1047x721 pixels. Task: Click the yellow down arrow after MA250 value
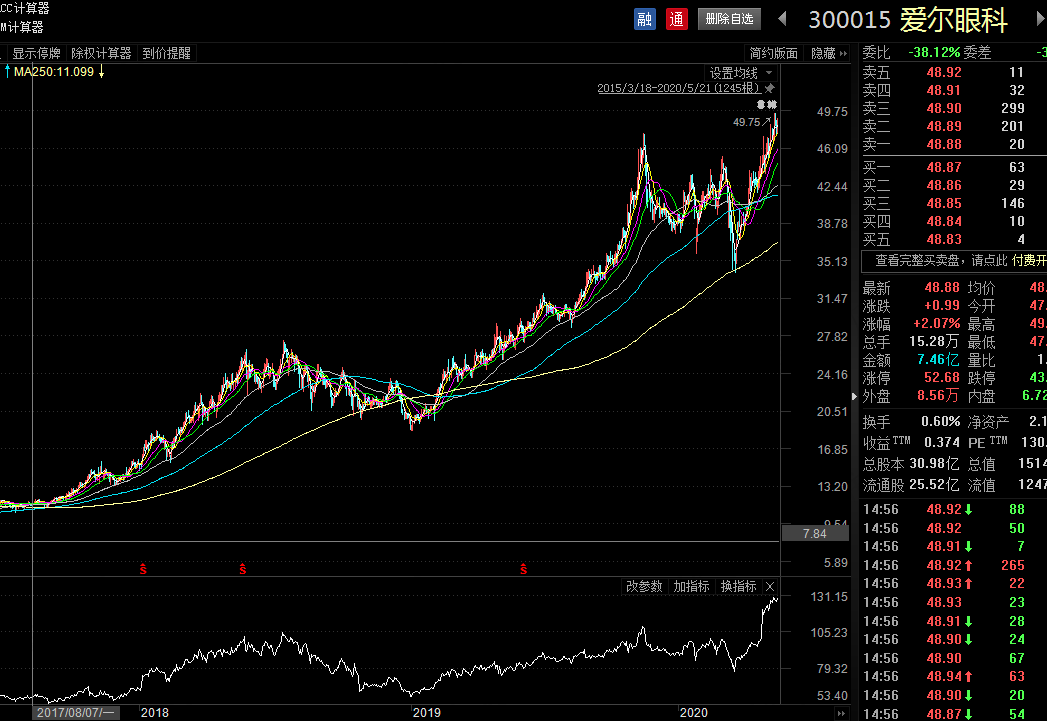101,71
